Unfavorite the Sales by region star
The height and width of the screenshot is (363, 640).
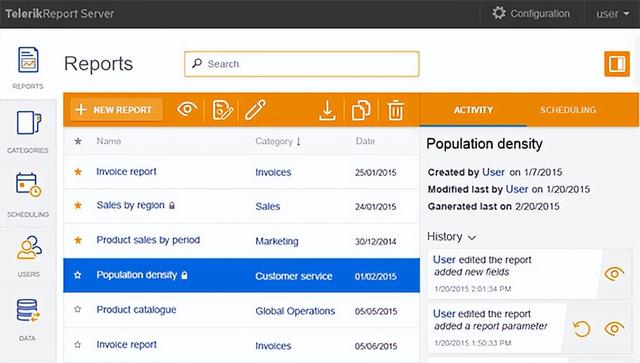[x=78, y=205]
